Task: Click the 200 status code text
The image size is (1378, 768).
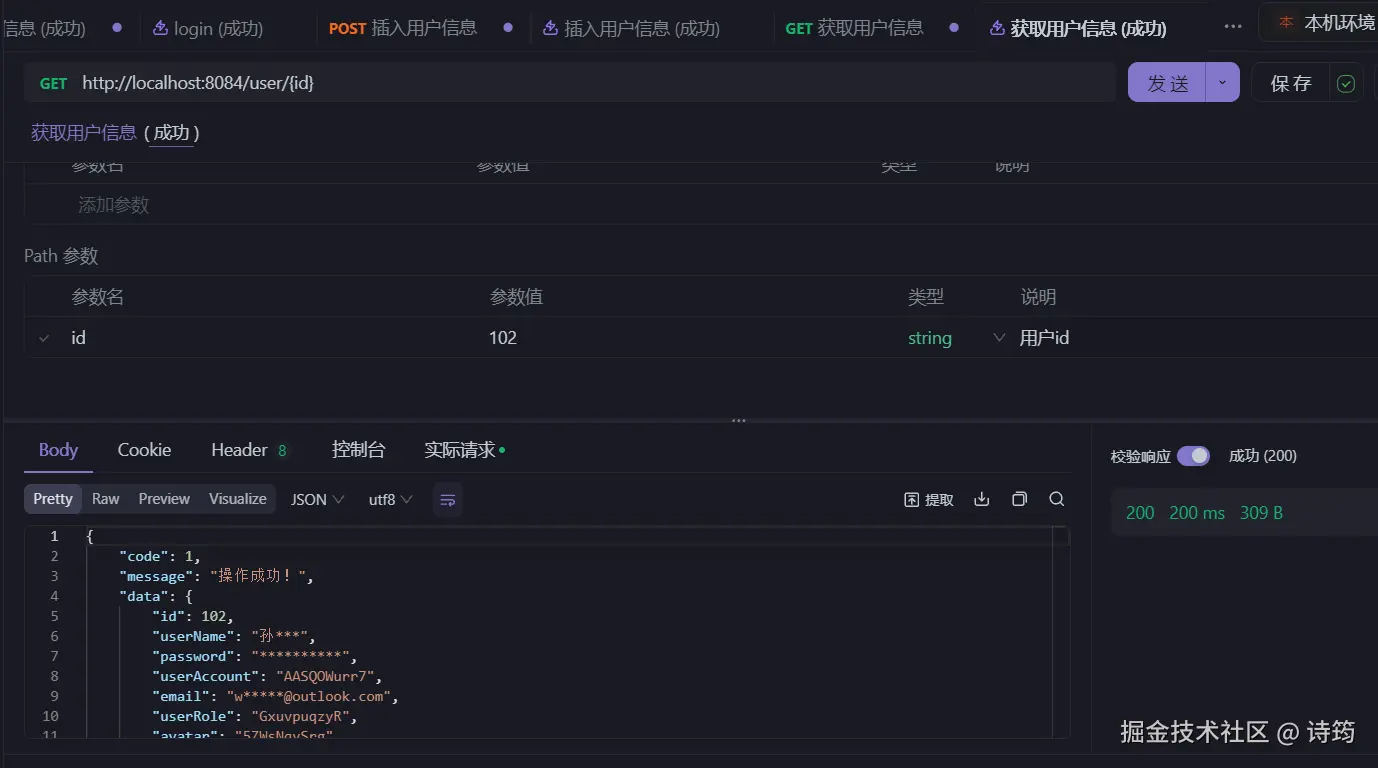Action: point(1140,513)
